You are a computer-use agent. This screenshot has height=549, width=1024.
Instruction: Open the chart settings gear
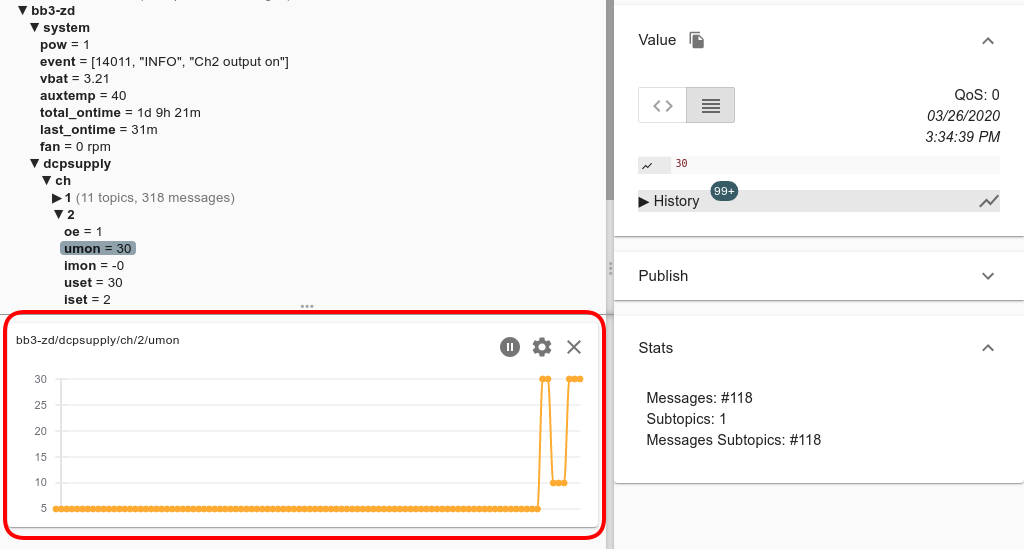pos(542,347)
